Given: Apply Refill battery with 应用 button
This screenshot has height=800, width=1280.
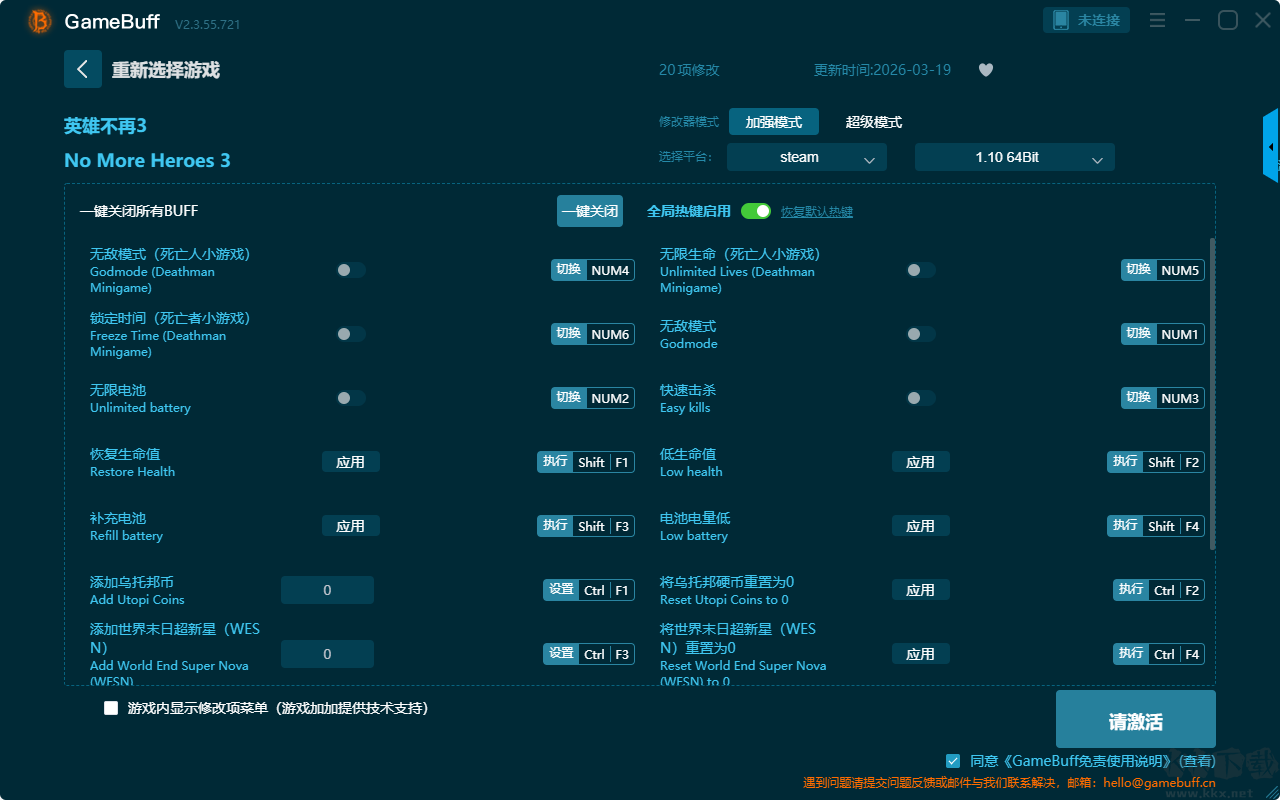Looking at the screenshot, I should click(351, 526).
